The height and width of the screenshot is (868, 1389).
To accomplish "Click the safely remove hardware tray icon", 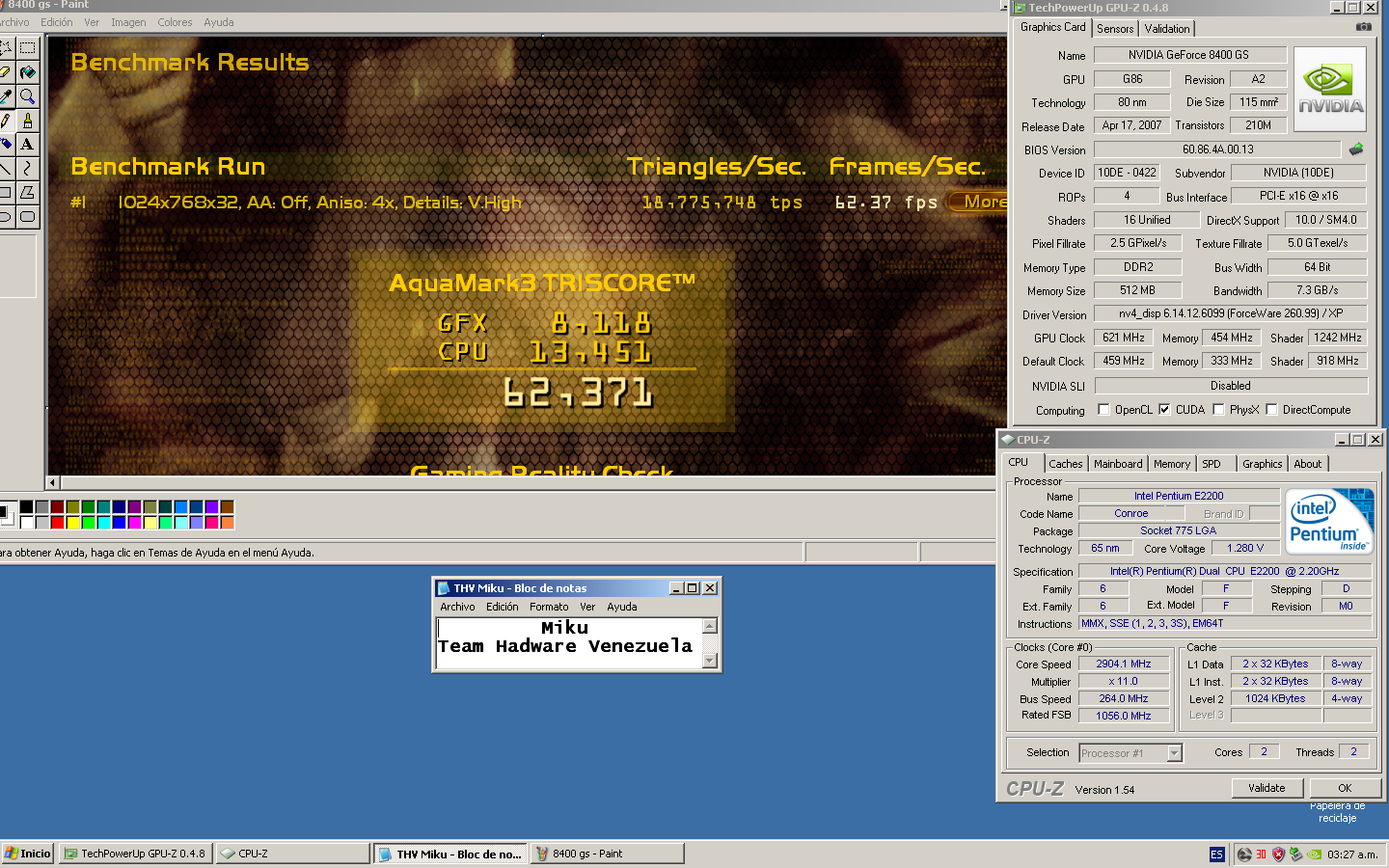I will 1295,854.
